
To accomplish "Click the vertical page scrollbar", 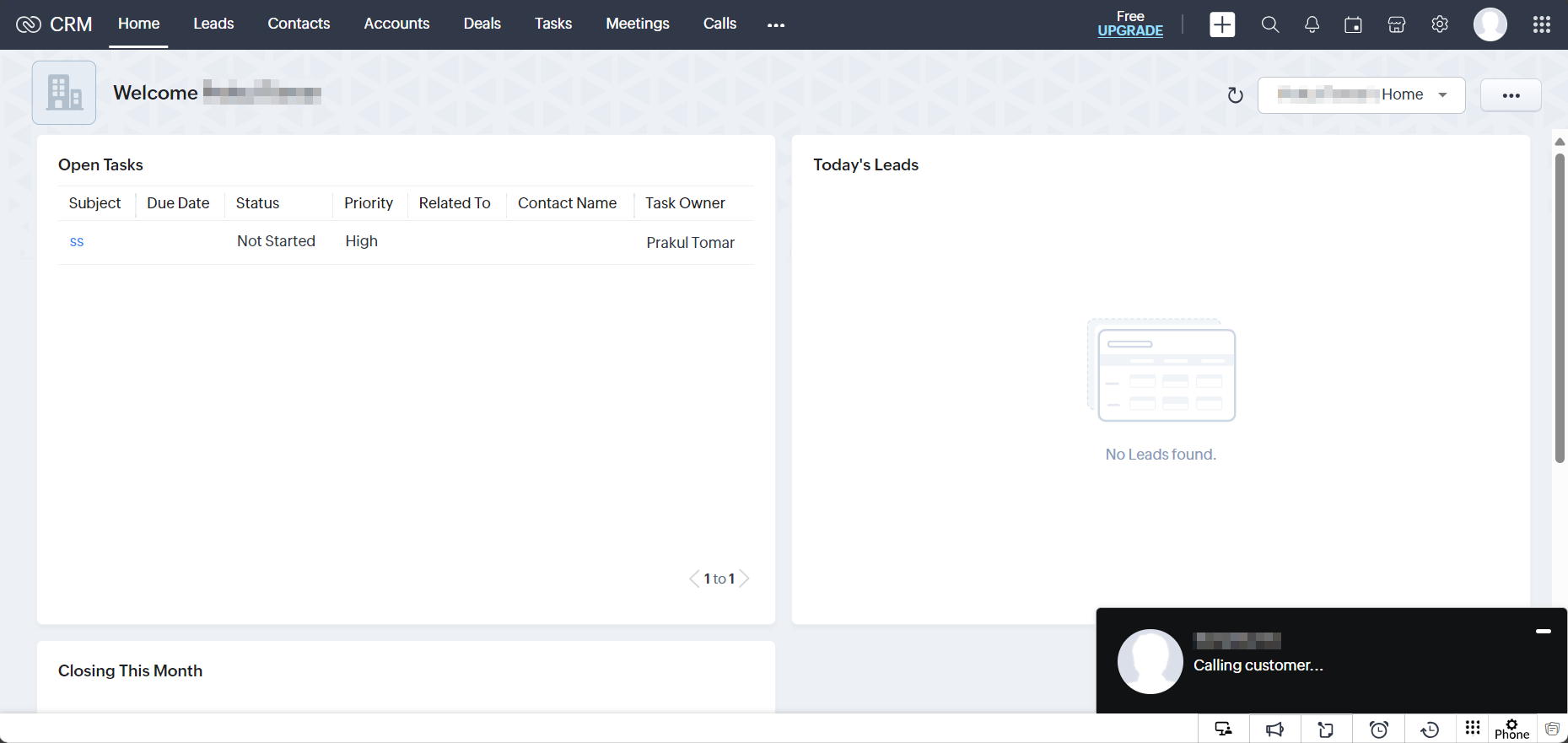I will 1560,308.
